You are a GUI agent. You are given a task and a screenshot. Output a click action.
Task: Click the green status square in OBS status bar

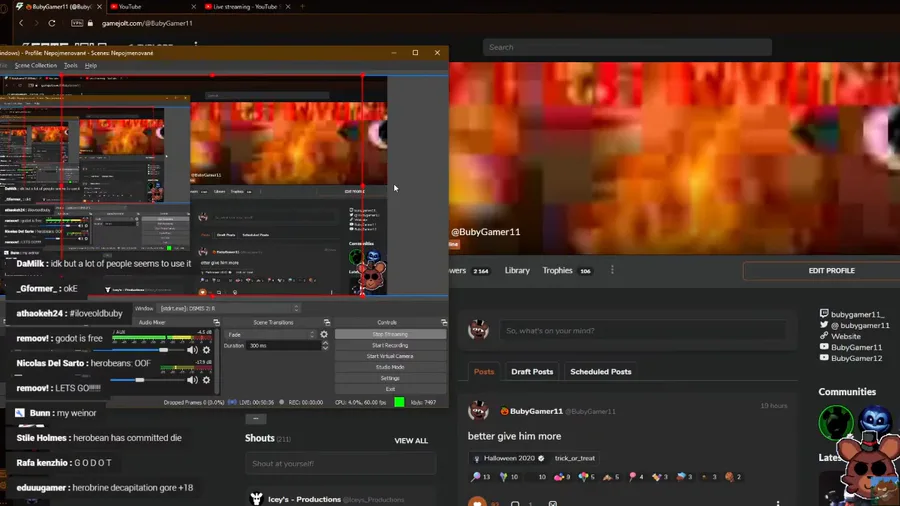coord(399,402)
